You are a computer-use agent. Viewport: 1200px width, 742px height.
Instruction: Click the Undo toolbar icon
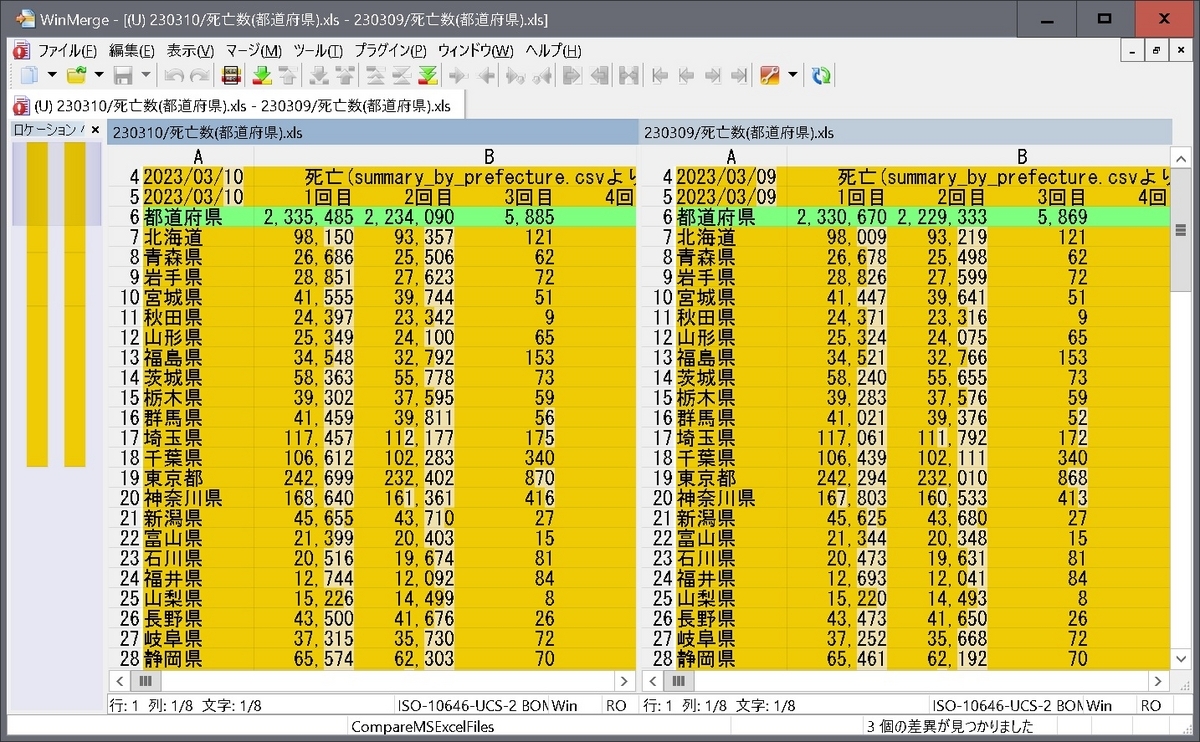click(x=174, y=75)
